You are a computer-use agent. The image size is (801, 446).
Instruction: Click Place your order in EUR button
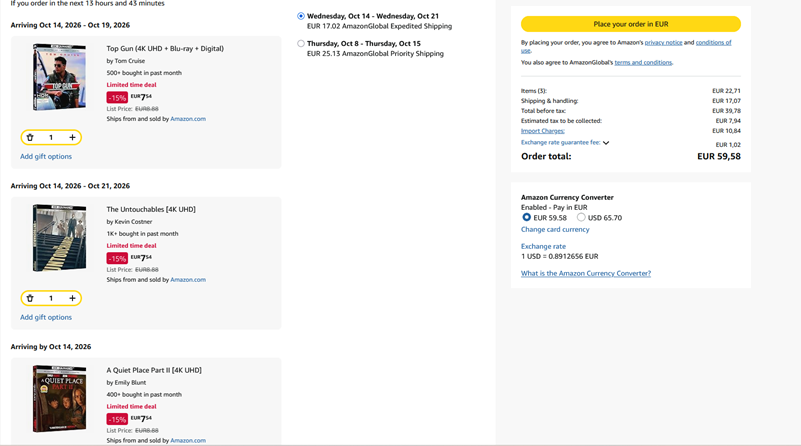(630, 24)
